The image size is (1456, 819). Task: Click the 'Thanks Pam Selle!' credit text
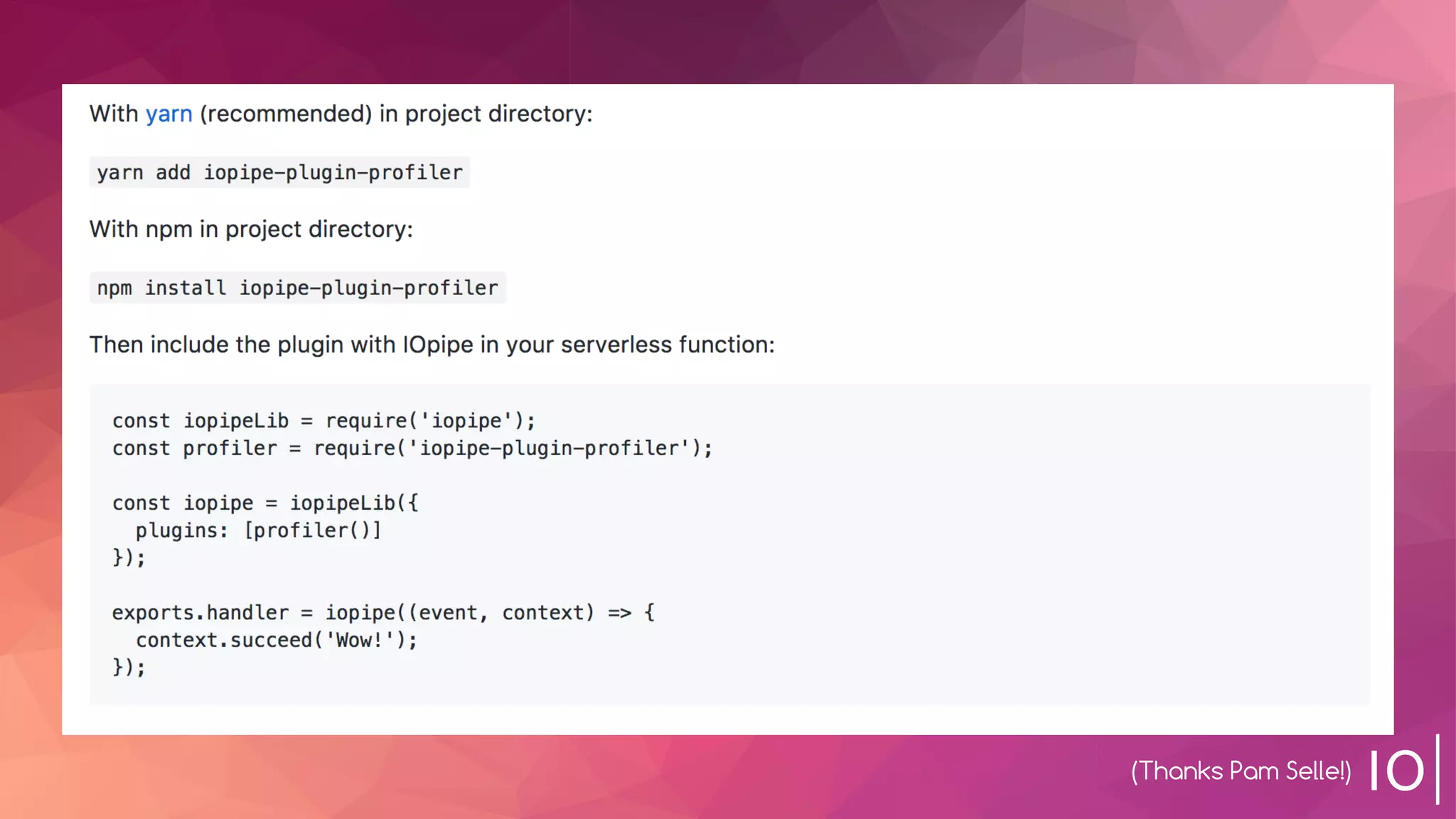pos(1241,771)
